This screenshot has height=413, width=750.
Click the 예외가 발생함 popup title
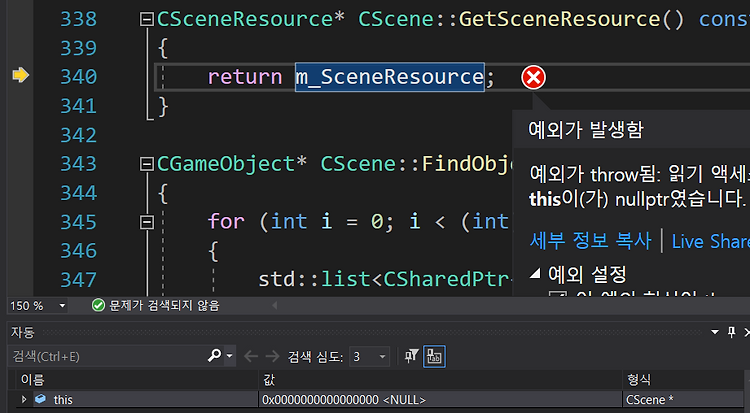[x=586, y=130]
